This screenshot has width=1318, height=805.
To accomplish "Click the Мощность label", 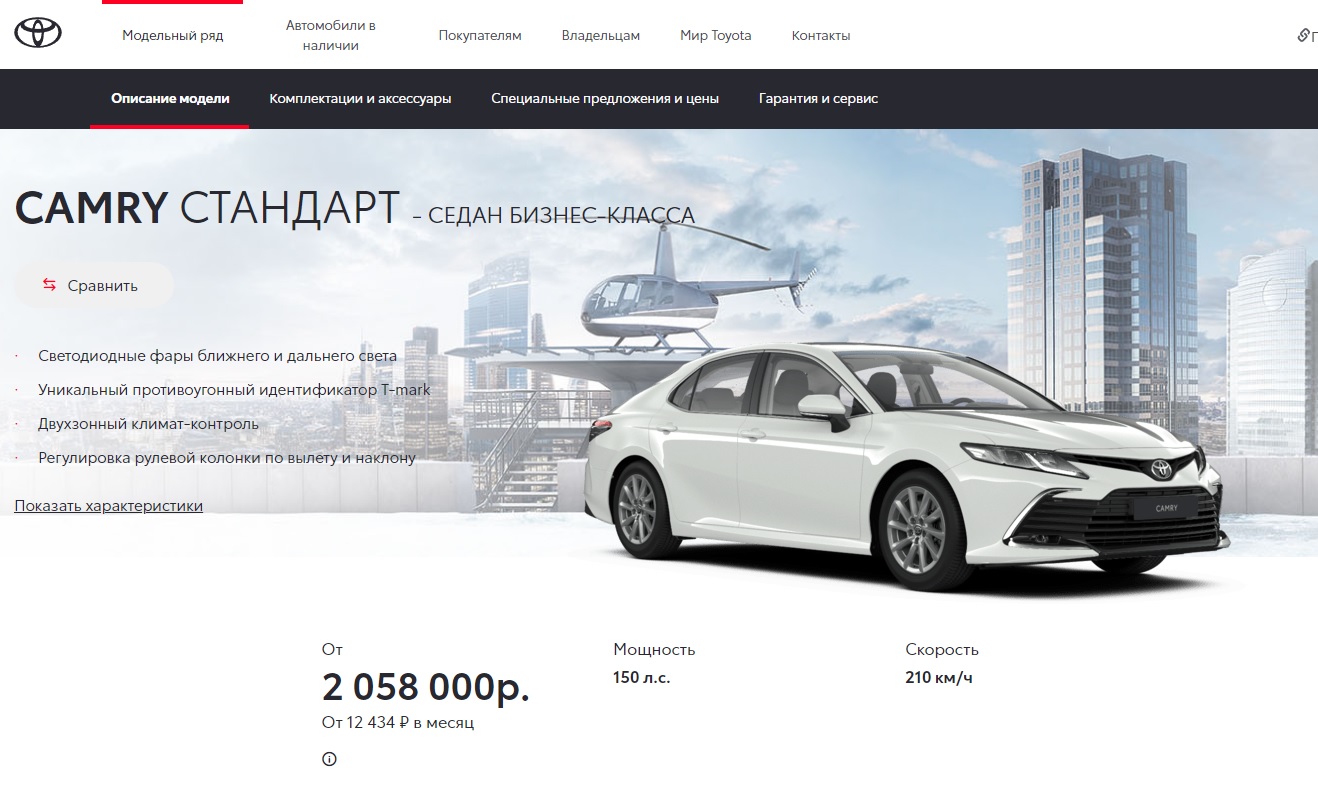I will (654, 650).
